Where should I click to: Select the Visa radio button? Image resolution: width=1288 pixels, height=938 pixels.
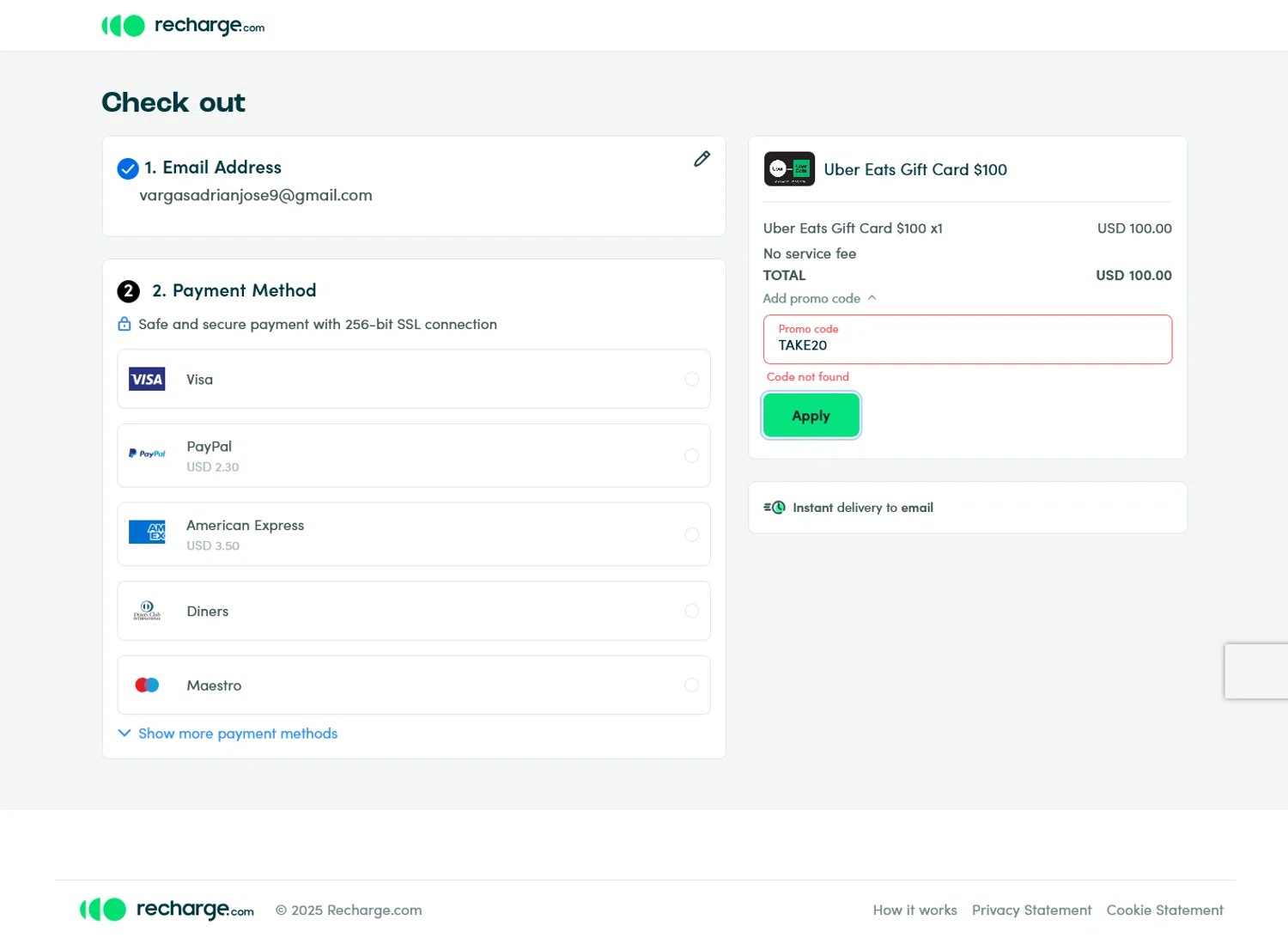pos(691,379)
